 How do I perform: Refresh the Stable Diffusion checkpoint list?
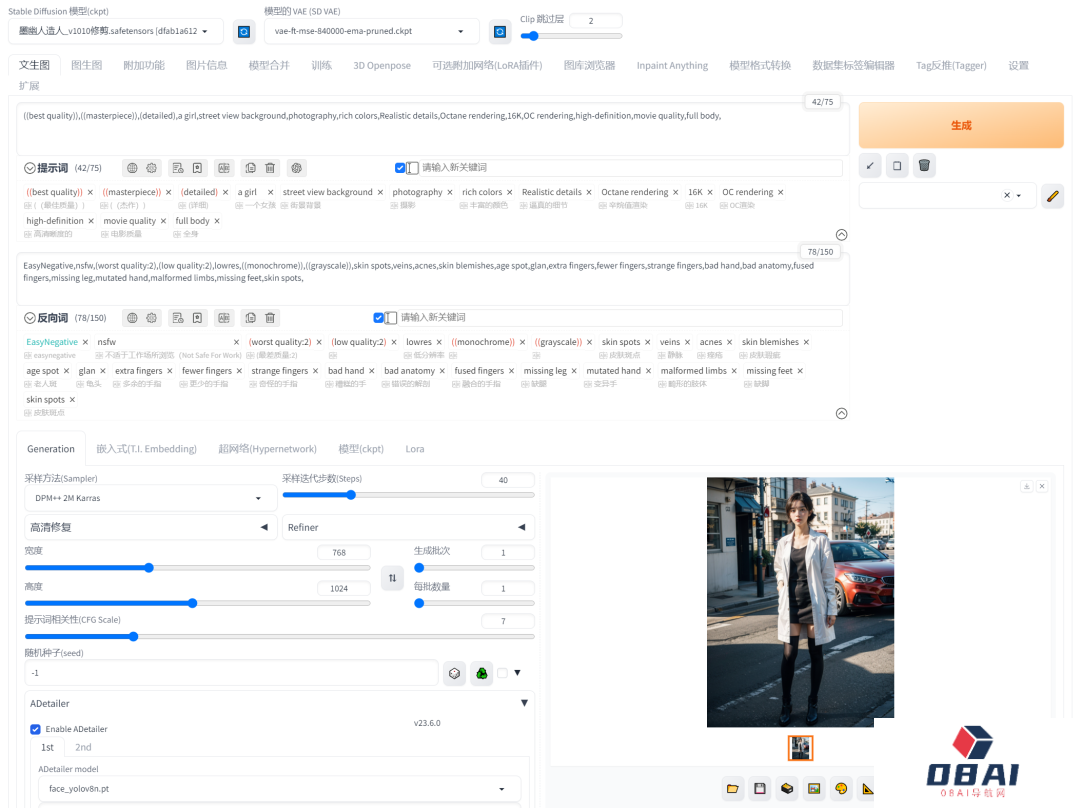(244, 32)
